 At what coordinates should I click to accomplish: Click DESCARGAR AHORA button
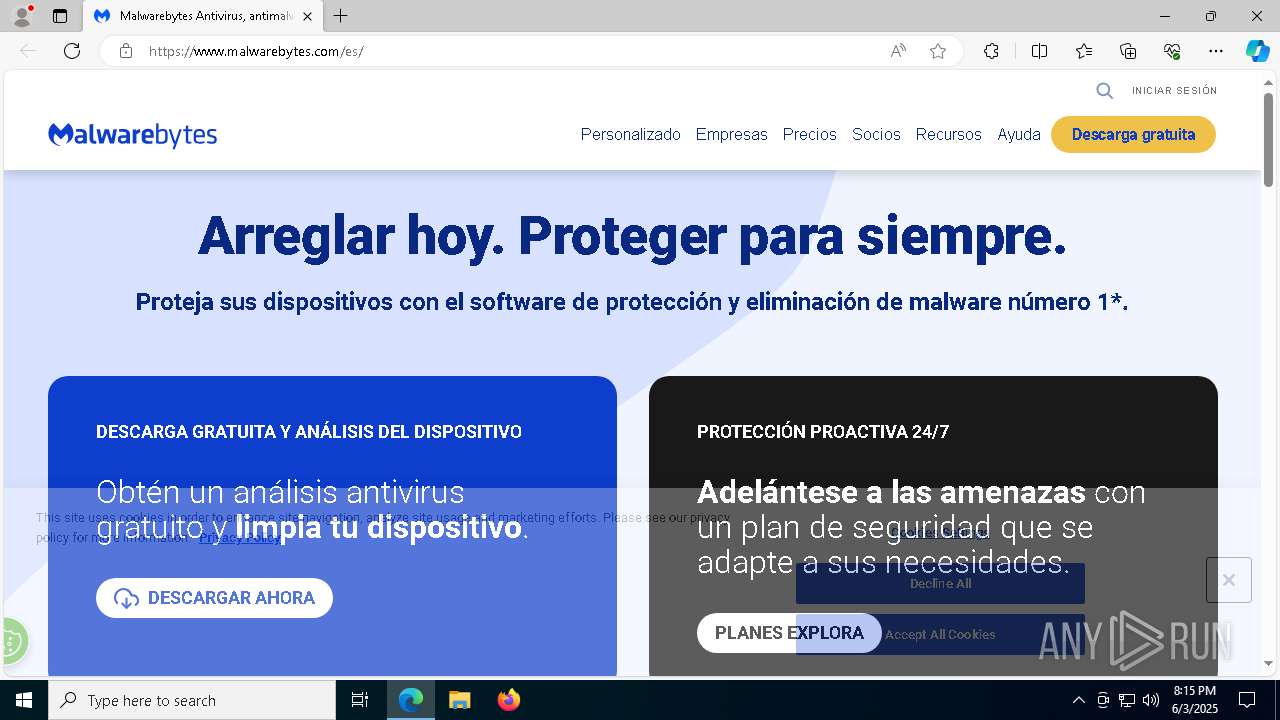pos(214,598)
